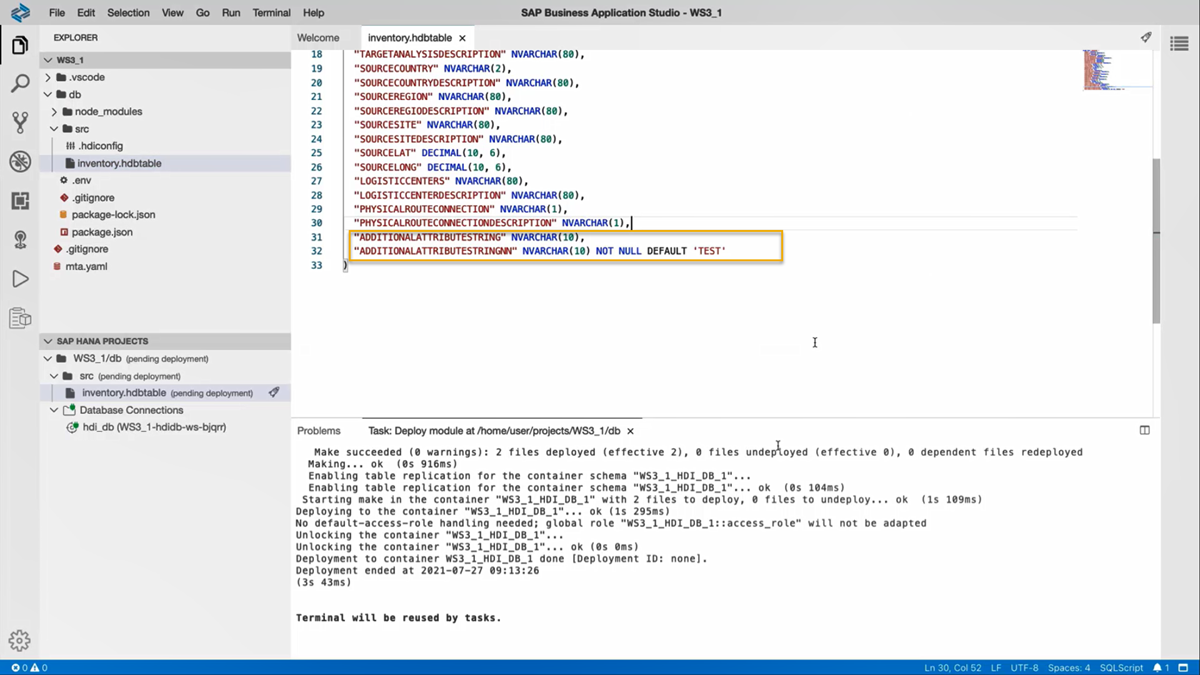Screen dimensions: 1200x675
Task: Open the Go menu
Action: click(x=203, y=13)
